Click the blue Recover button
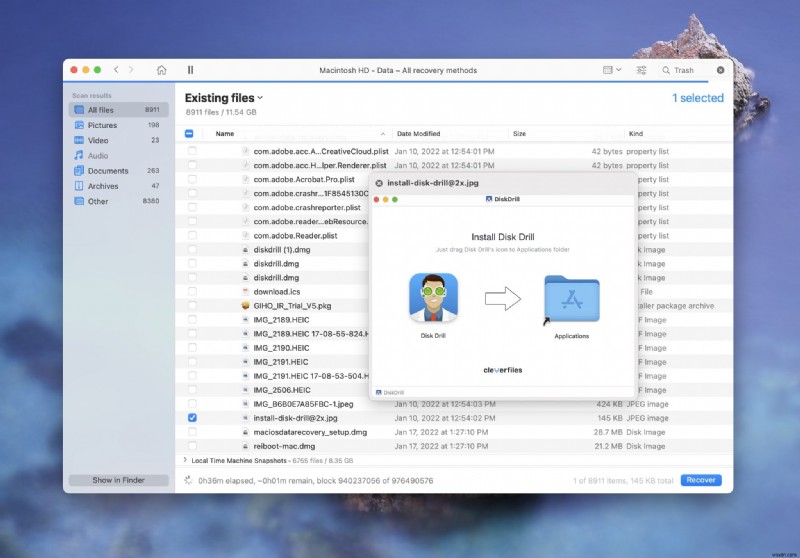The height and width of the screenshot is (558, 800). pyautogui.click(x=701, y=480)
